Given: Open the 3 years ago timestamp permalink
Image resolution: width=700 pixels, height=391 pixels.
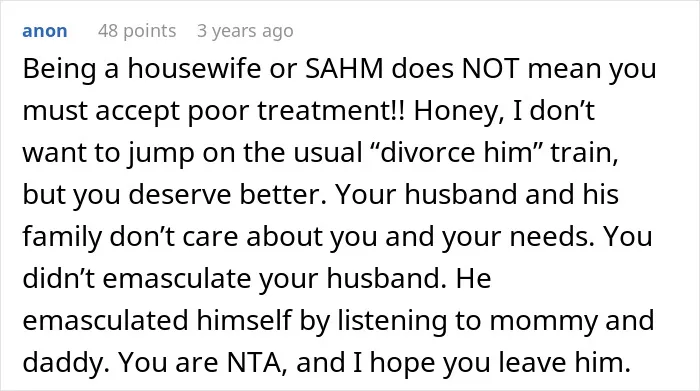Looking at the screenshot, I should tap(245, 31).
